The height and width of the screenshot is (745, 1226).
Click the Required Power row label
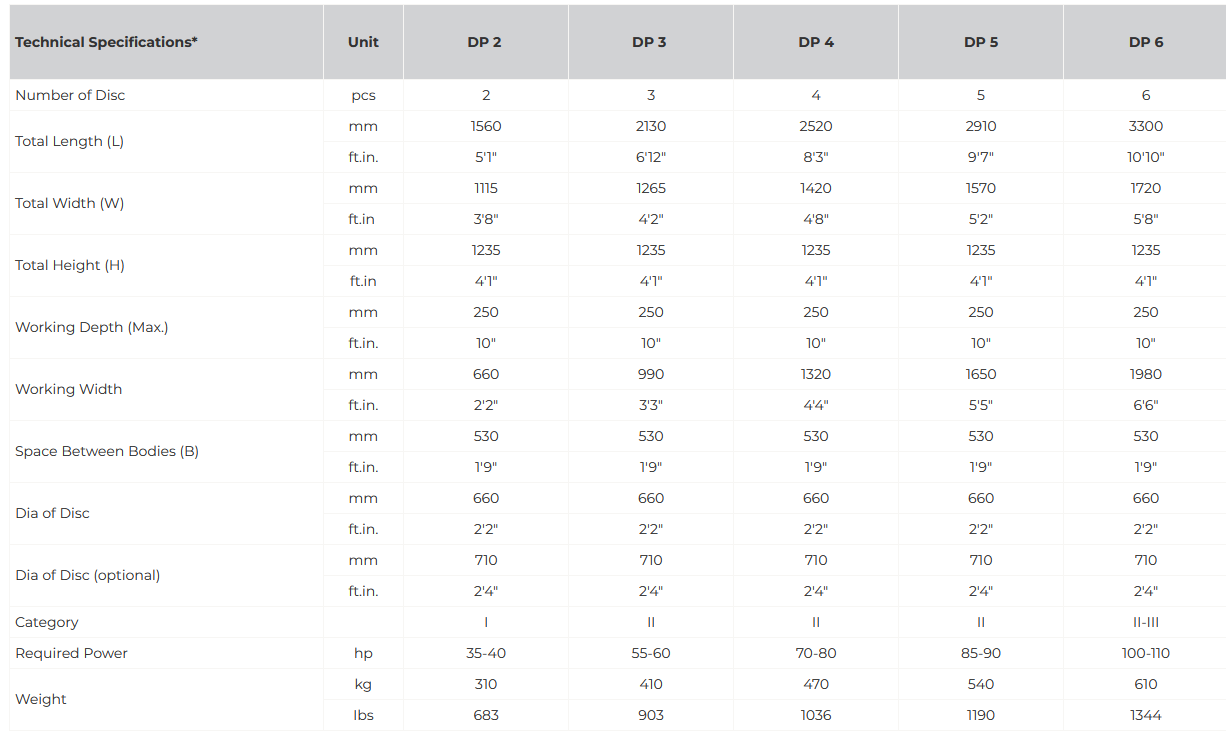click(72, 653)
